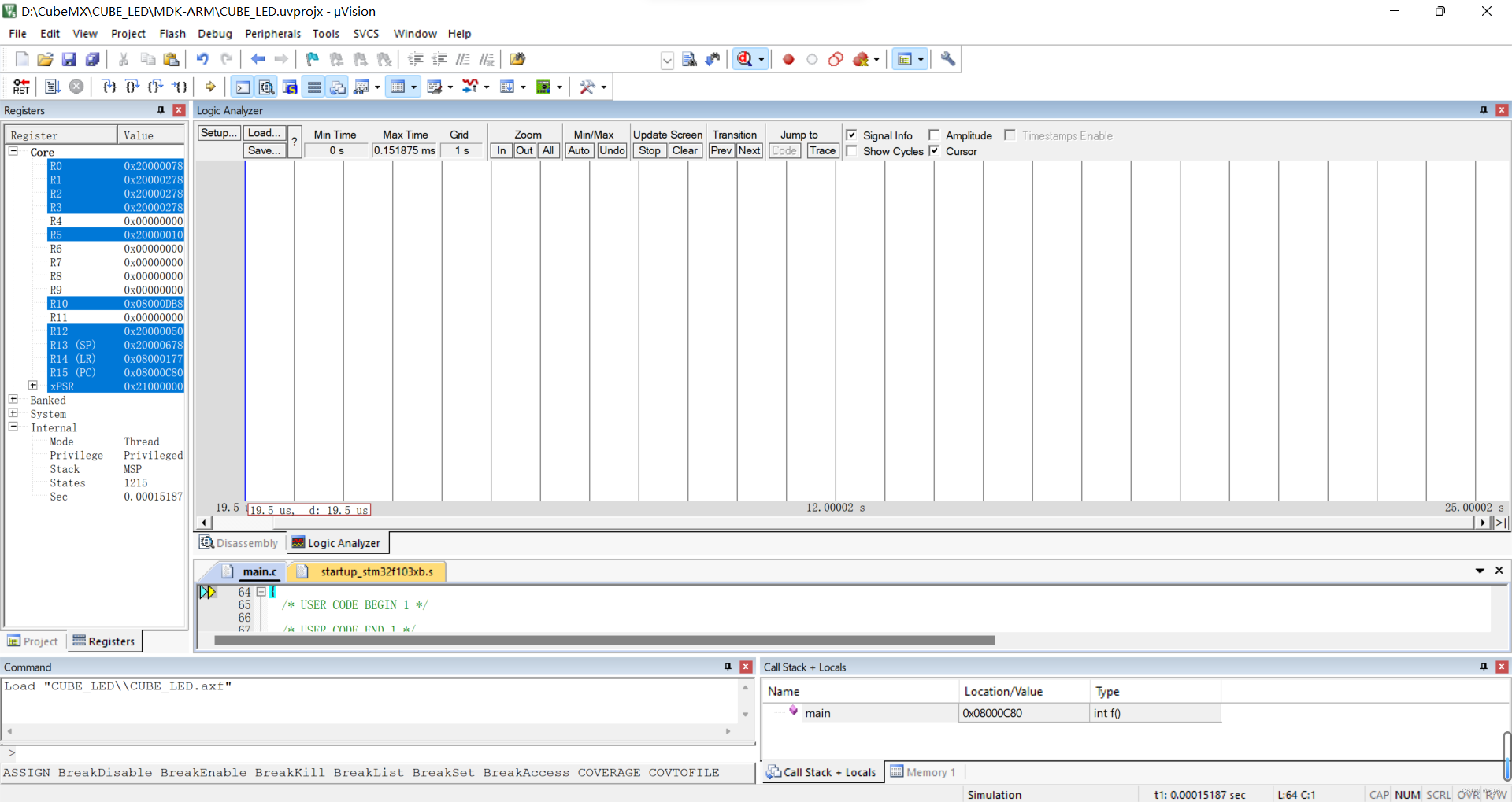Toggle the Symbols Window icon
The height and width of the screenshot is (802, 1512).
(x=291, y=87)
